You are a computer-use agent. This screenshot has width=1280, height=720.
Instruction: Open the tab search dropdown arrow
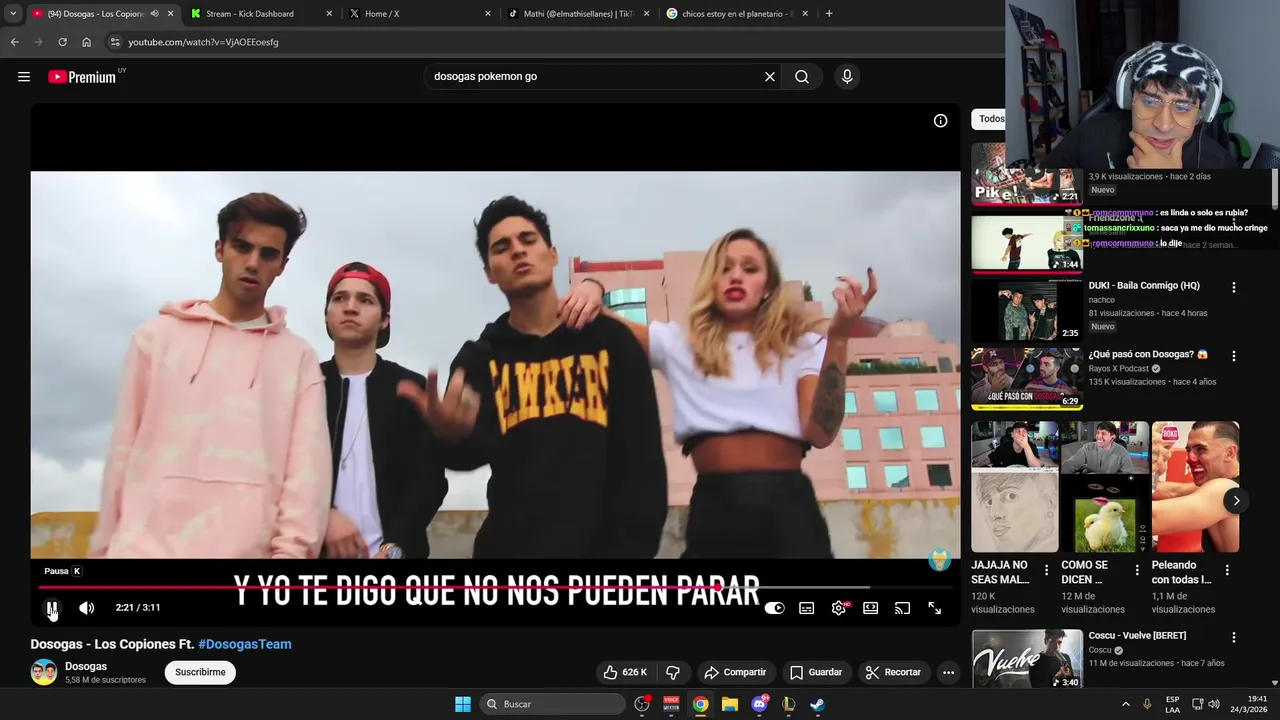pyautogui.click(x=12, y=14)
